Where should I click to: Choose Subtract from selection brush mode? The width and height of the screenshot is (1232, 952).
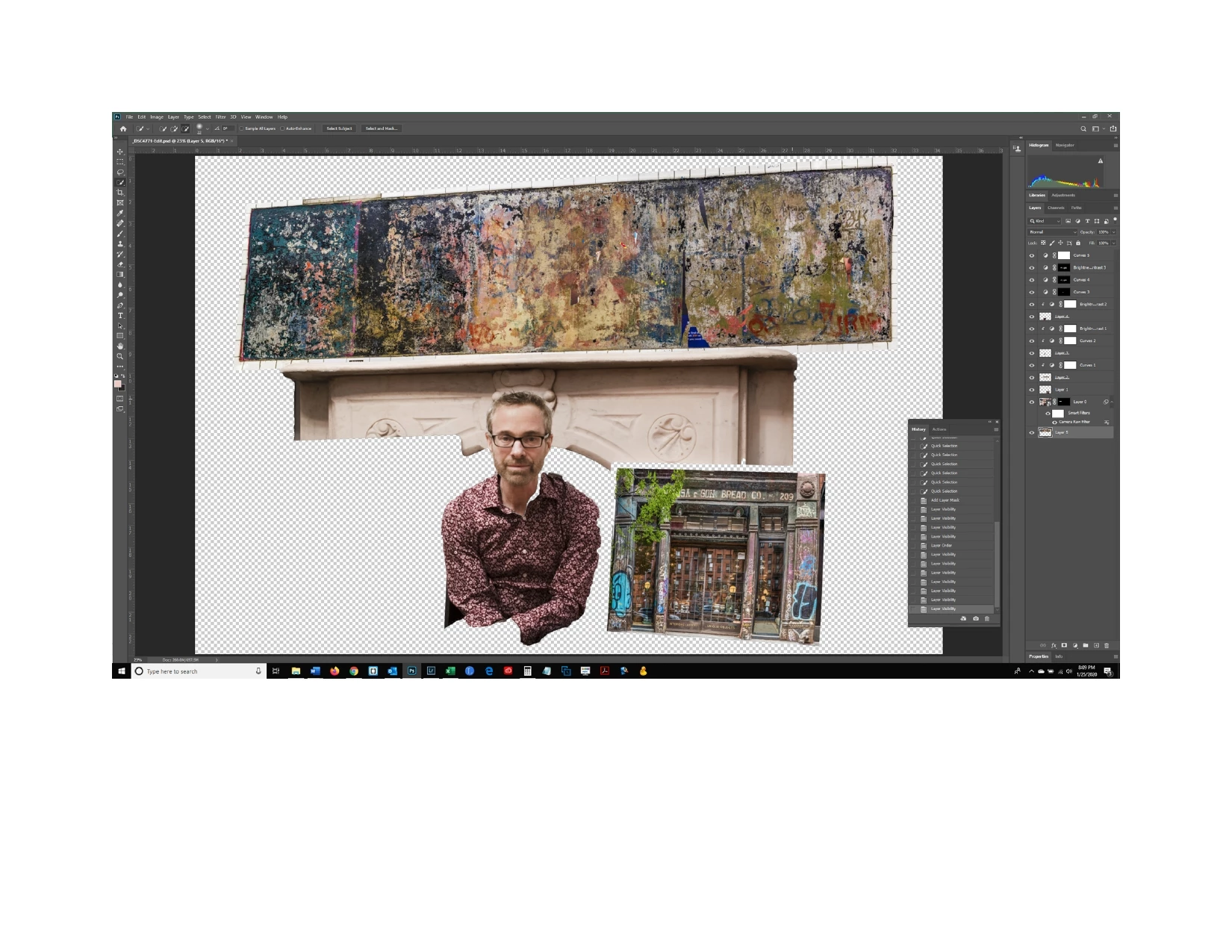click(185, 128)
